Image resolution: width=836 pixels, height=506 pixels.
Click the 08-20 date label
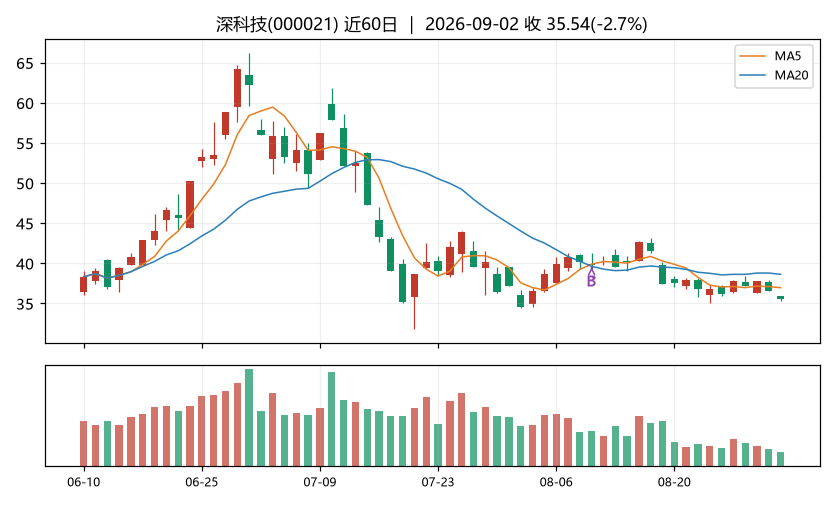(674, 483)
